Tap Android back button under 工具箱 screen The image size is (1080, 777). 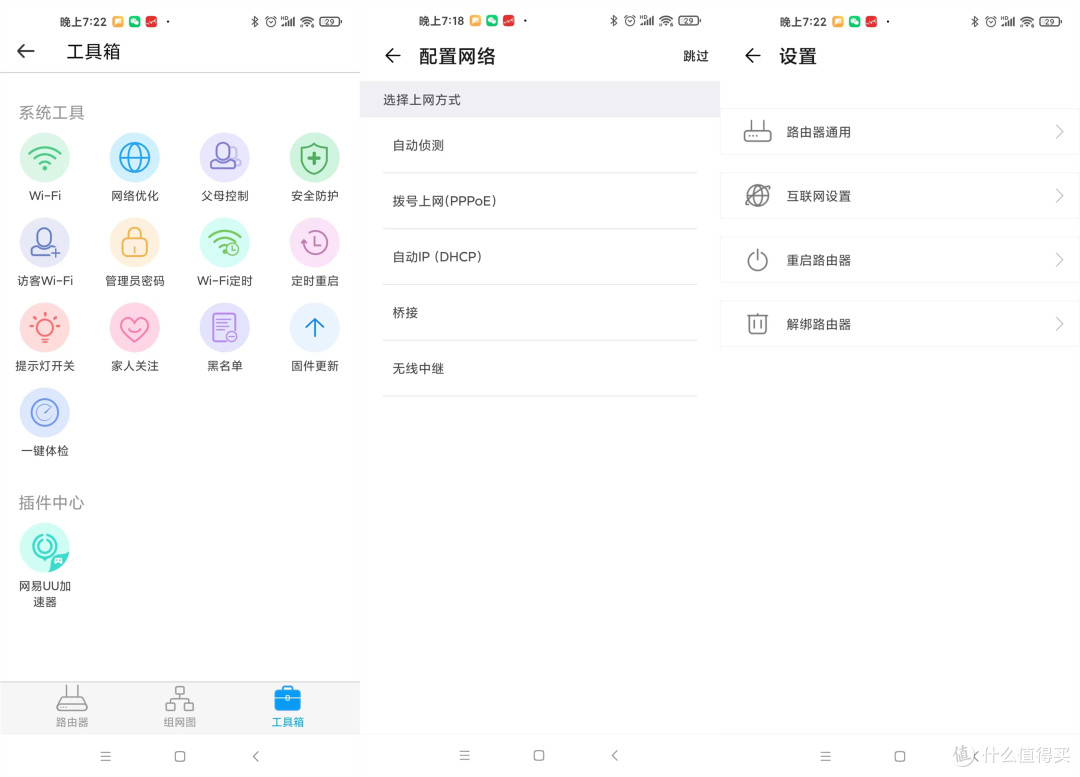[256, 756]
